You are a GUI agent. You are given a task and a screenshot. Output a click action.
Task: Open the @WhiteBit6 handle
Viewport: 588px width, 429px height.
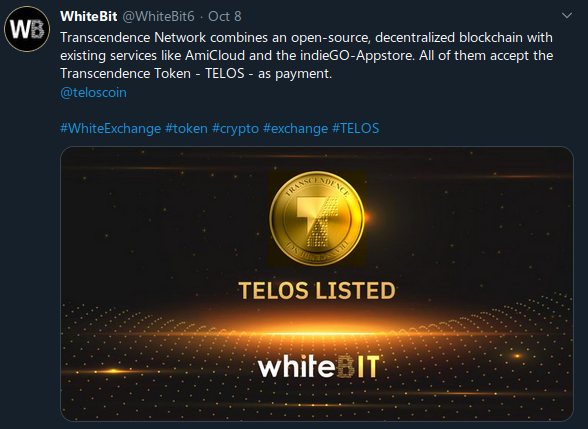pos(158,16)
